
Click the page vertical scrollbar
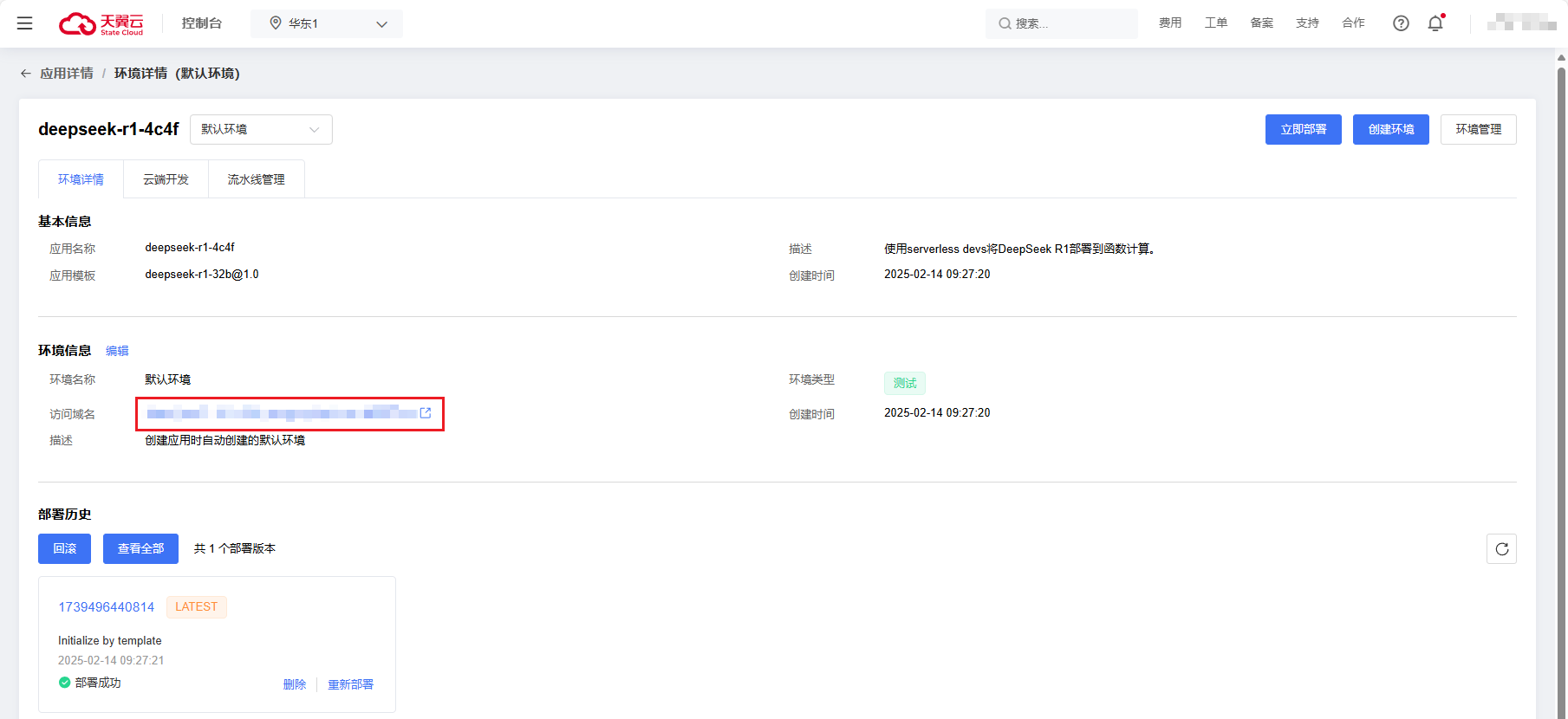tap(1561, 390)
